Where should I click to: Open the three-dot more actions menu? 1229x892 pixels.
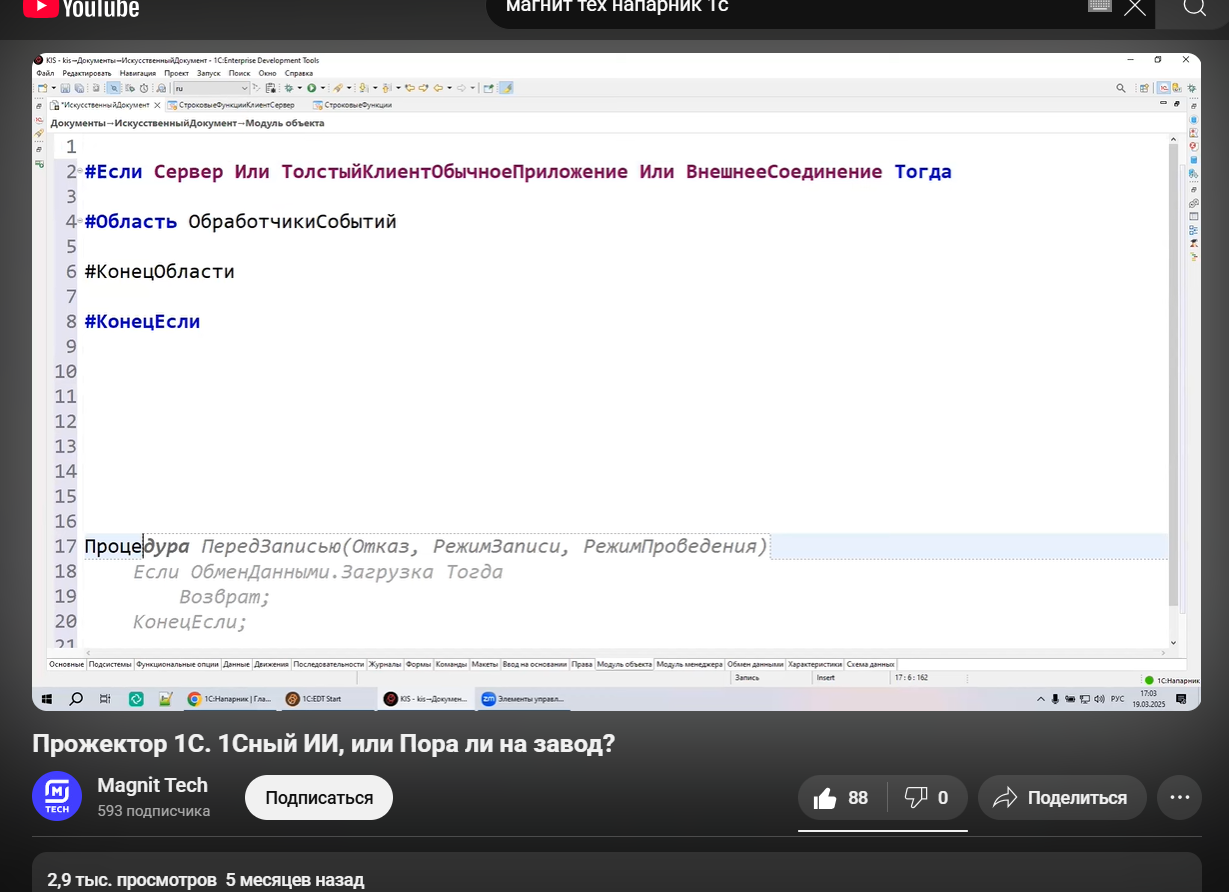tap(1179, 798)
